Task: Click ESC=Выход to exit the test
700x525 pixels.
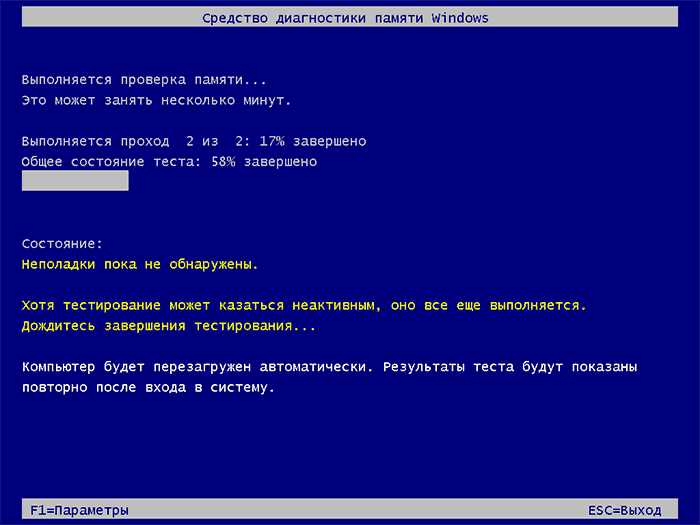Action: pos(624,510)
